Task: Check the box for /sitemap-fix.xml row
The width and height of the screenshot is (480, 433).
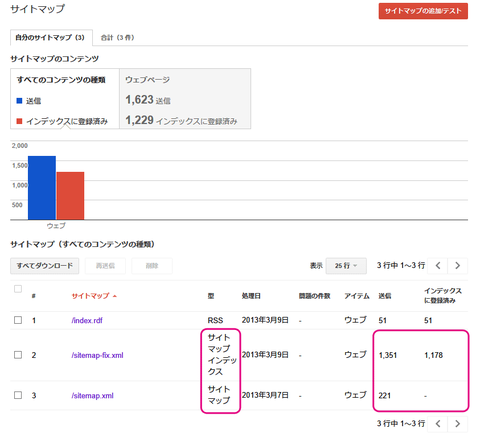Action: (x=18, y=355)
